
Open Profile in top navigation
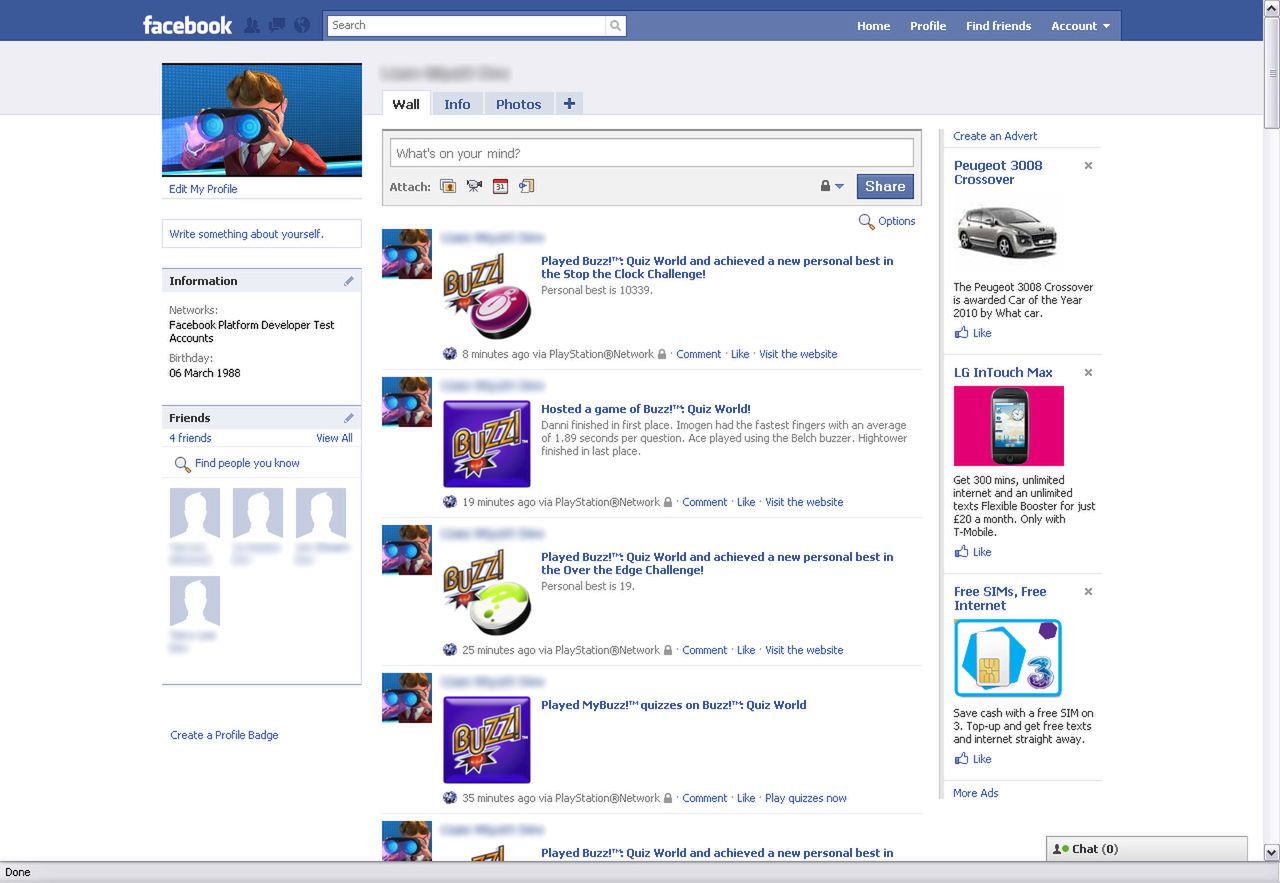[928, 26]
